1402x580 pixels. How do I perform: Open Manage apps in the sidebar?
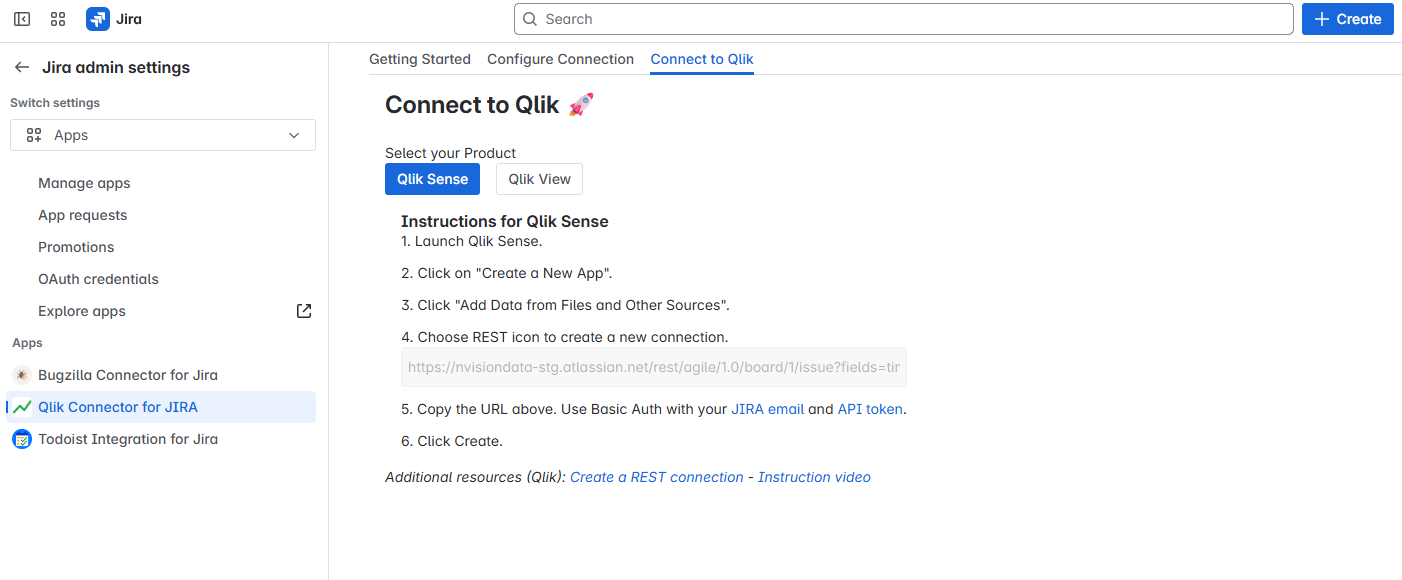84,183
